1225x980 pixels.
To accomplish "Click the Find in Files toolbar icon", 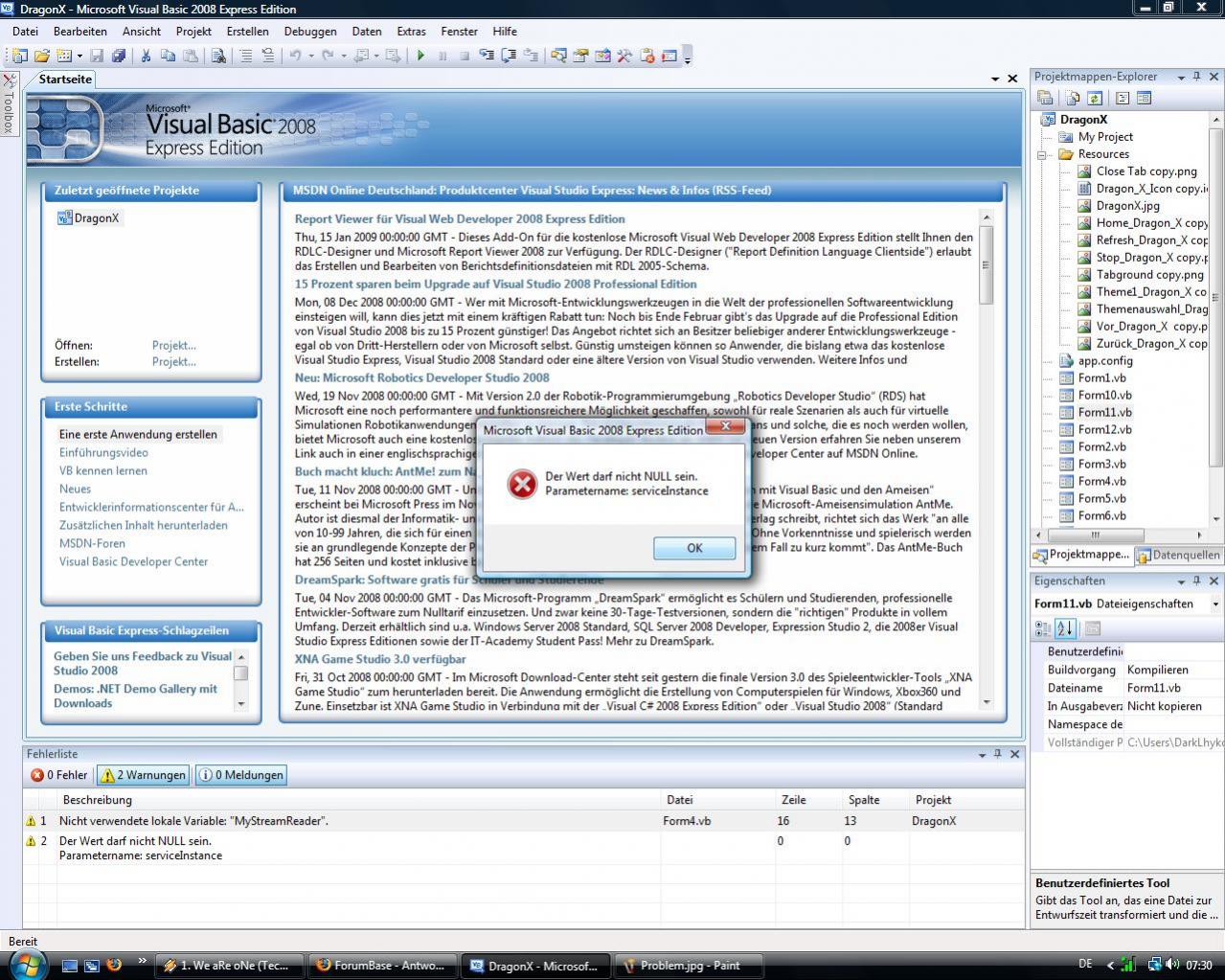I will pos(218,56).
